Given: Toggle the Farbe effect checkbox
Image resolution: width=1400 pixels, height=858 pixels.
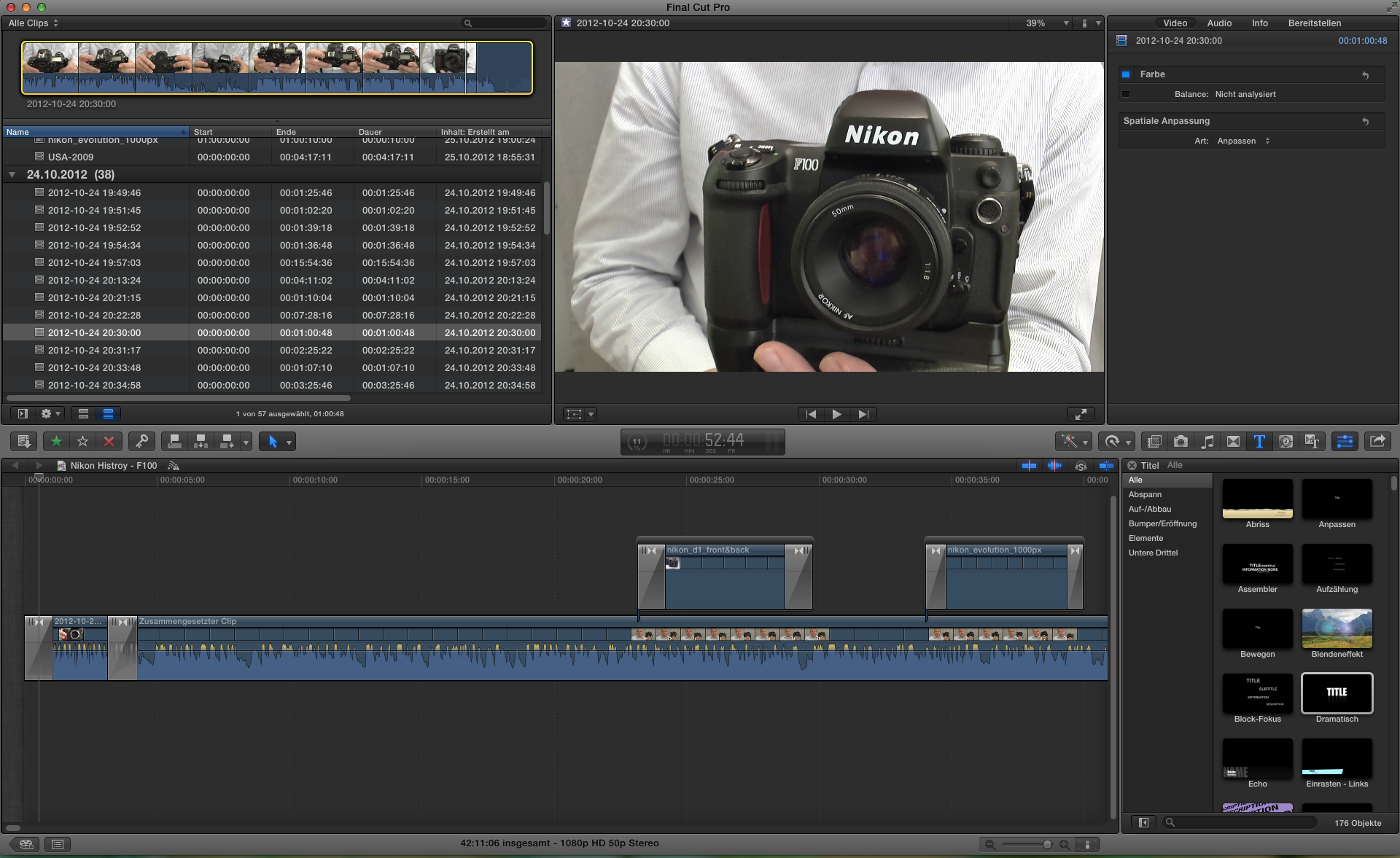Looking at the screenshot, I should click(x=1126, y=74).
